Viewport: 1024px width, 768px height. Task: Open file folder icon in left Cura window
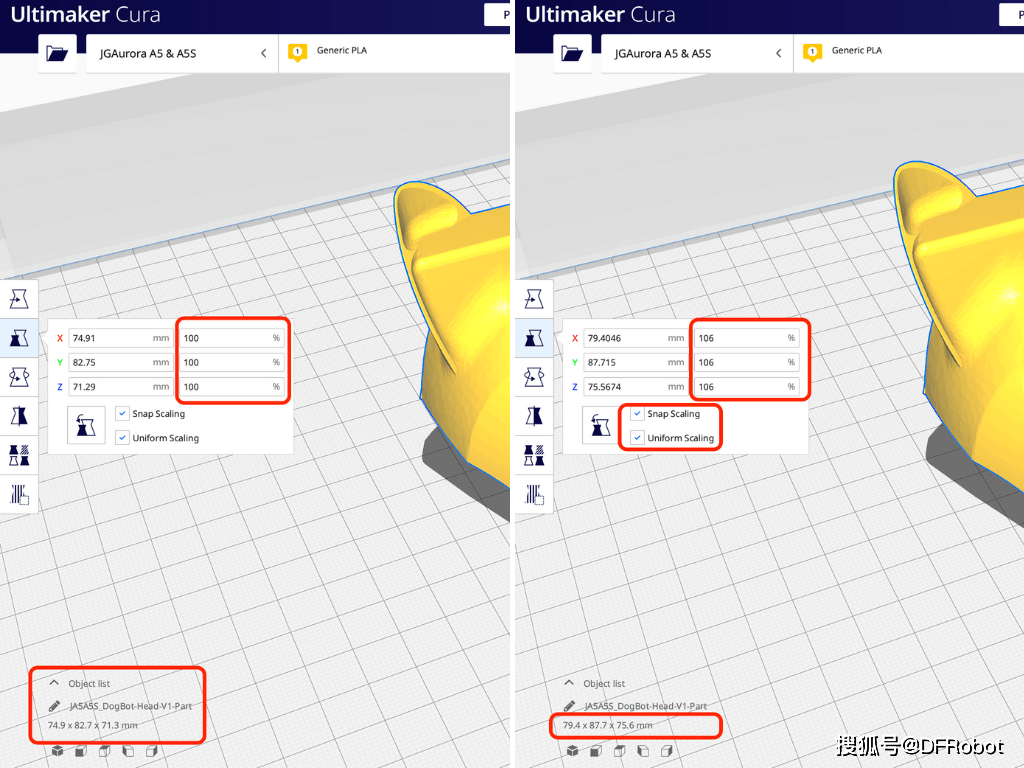click(57, 54)
